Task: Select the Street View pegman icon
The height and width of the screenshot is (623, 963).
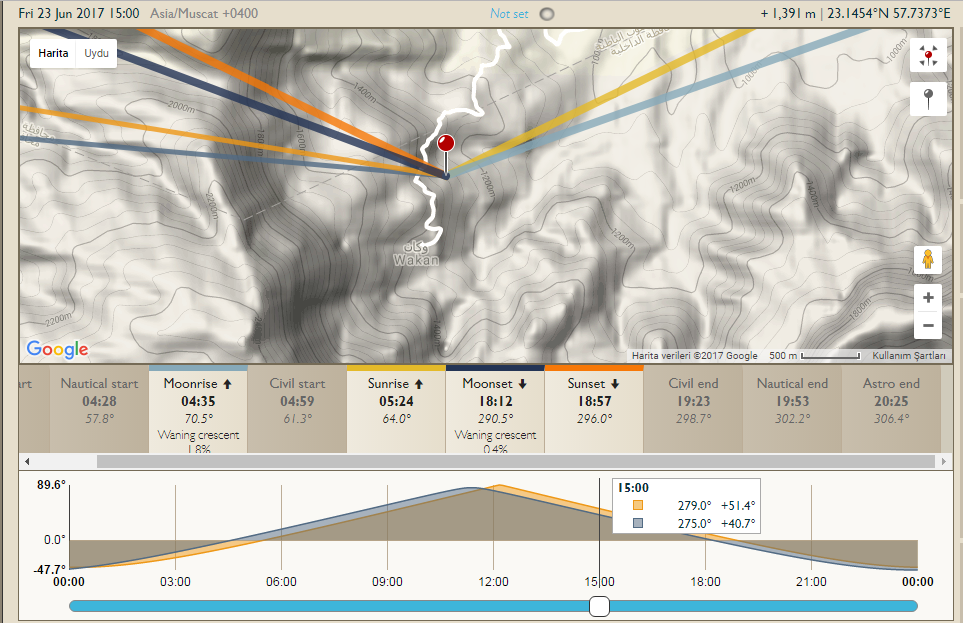Action: coord(928,260)
